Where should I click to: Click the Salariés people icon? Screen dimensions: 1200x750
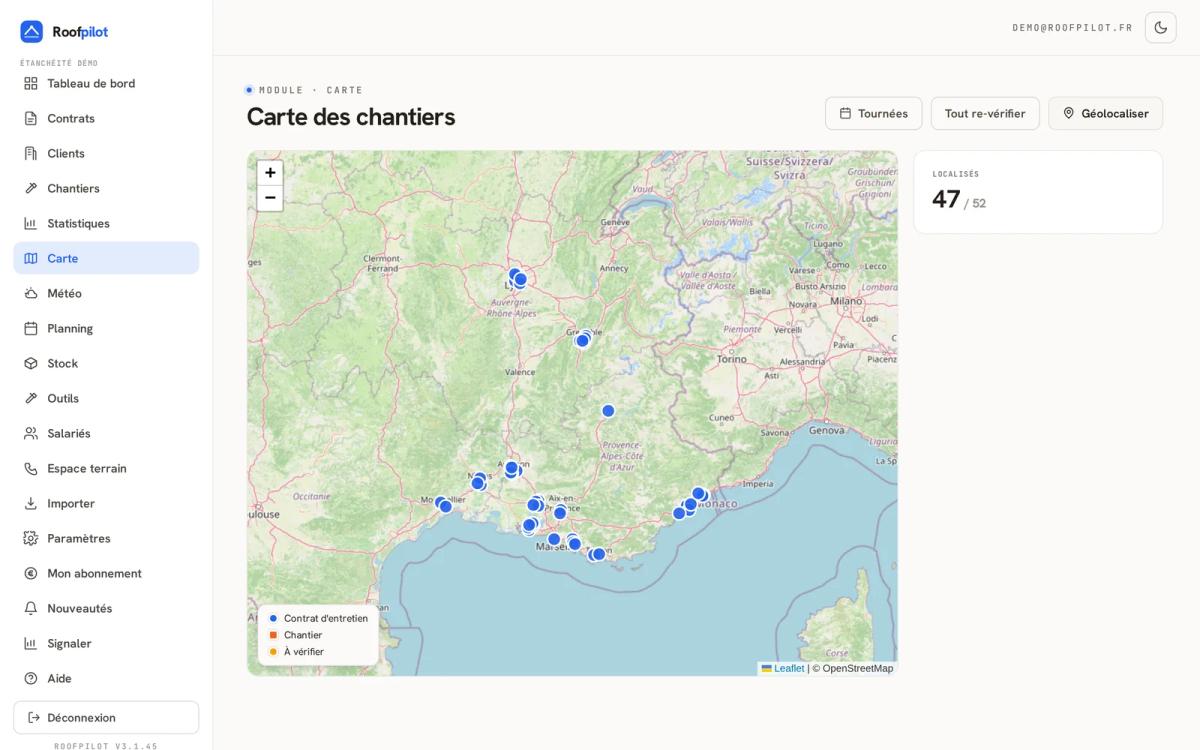[31, 433]
